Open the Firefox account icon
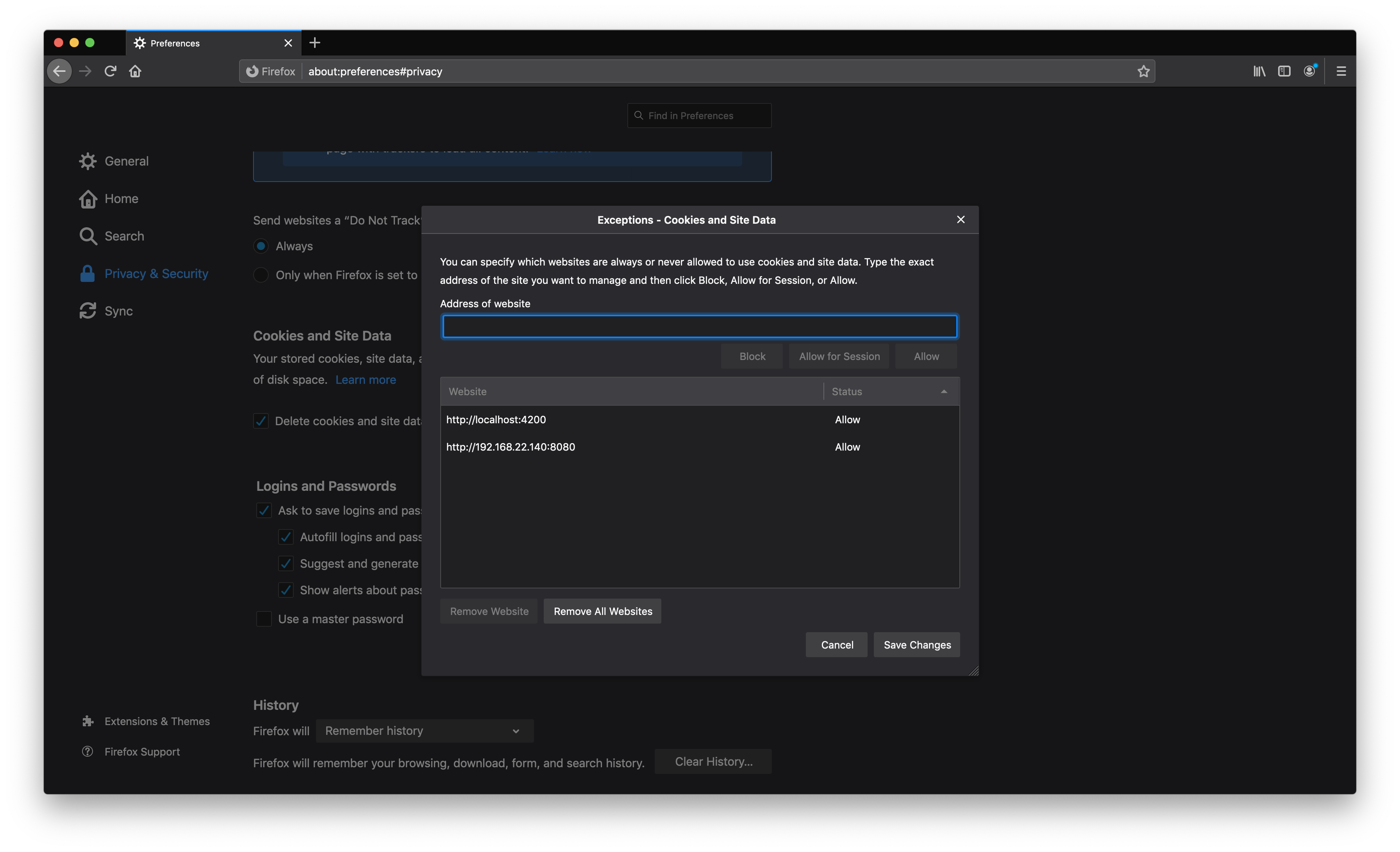 [x=1309, y=71]
